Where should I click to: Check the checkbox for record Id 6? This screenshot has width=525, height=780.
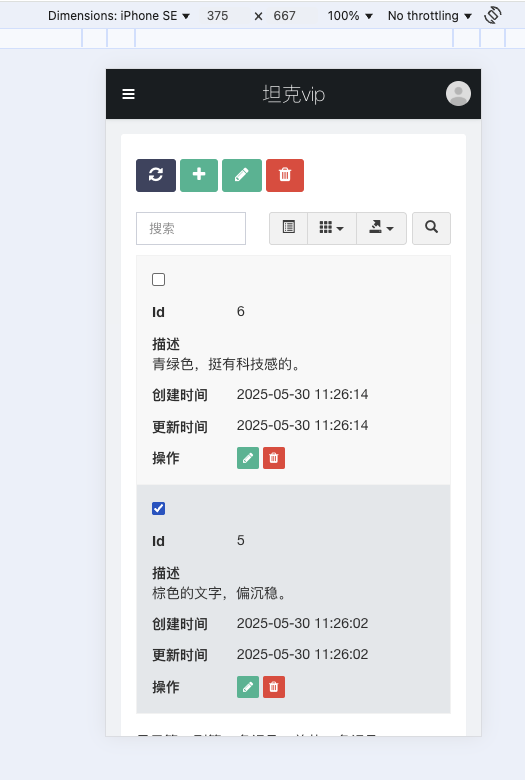tap(158, 280)
